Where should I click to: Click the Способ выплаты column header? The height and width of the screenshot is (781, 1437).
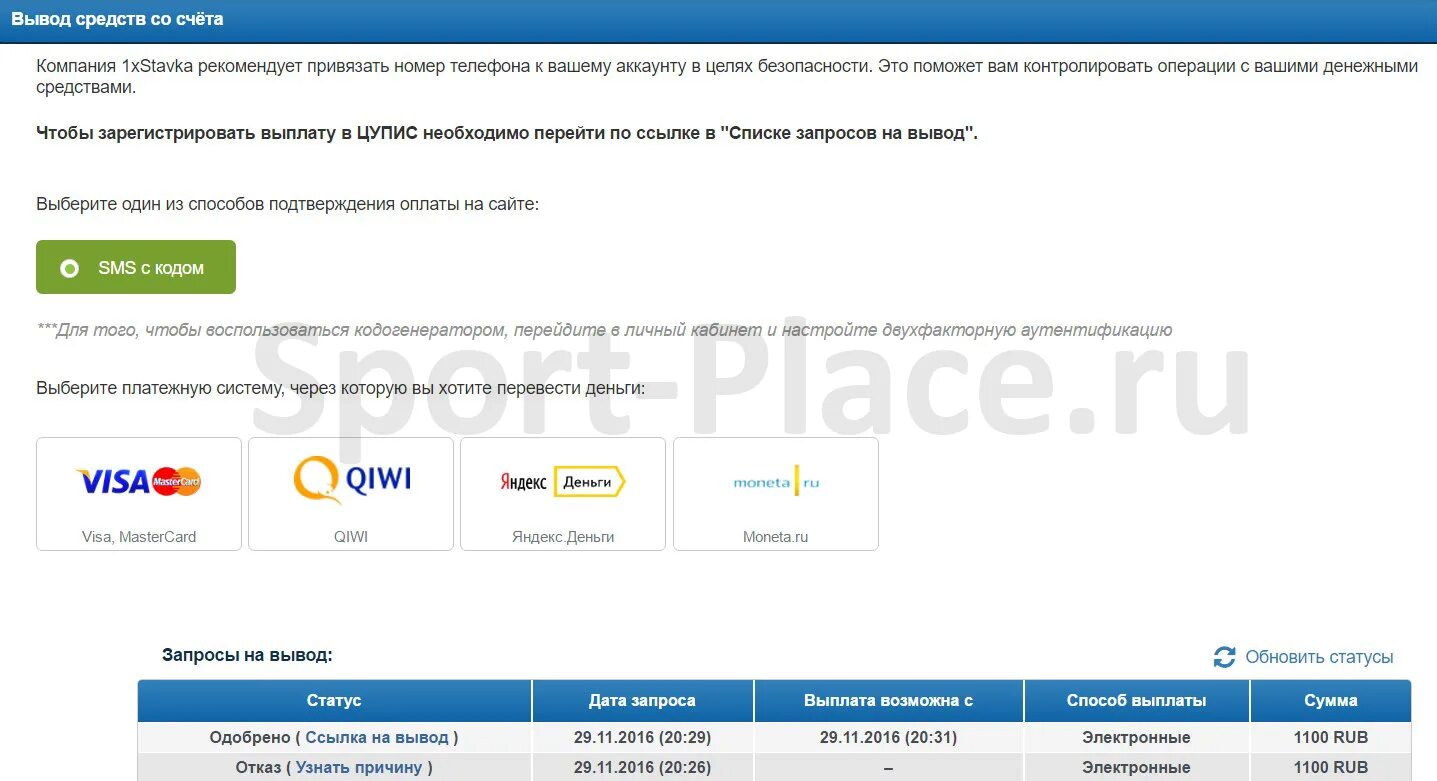[x=1136, y=700]
